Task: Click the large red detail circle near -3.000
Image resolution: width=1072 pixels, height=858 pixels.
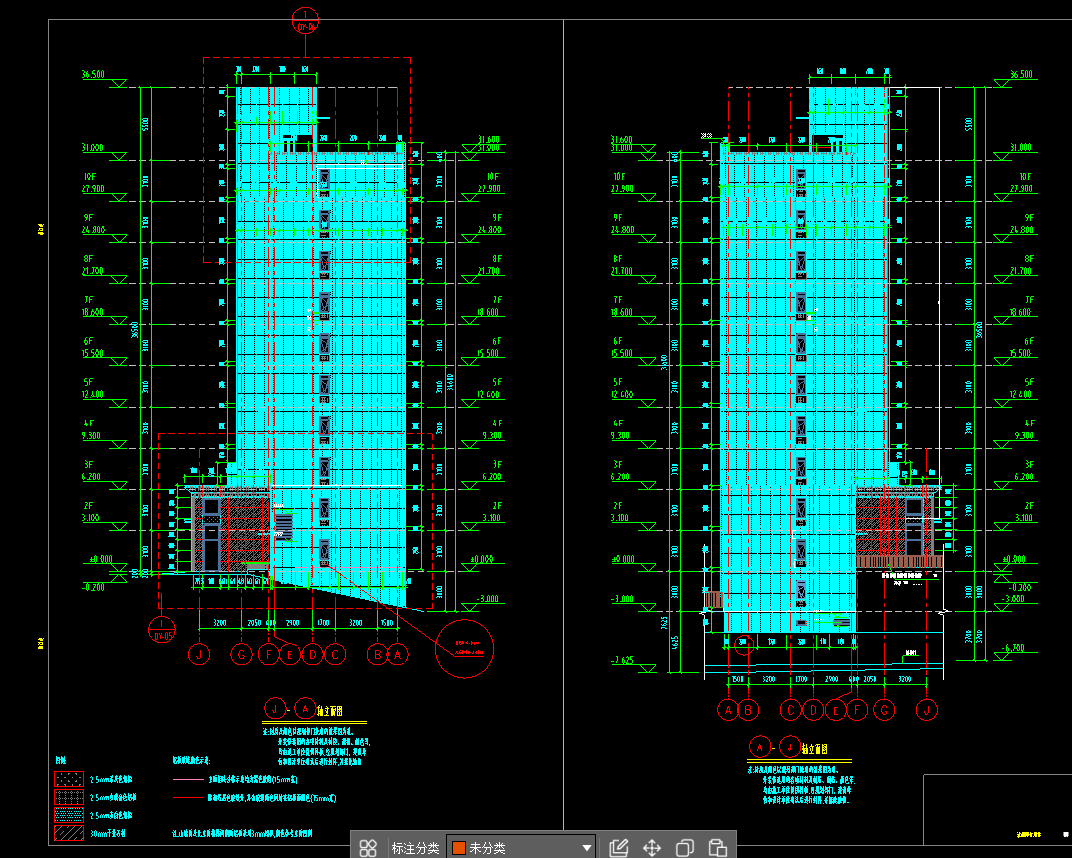Action: [465, 648]
